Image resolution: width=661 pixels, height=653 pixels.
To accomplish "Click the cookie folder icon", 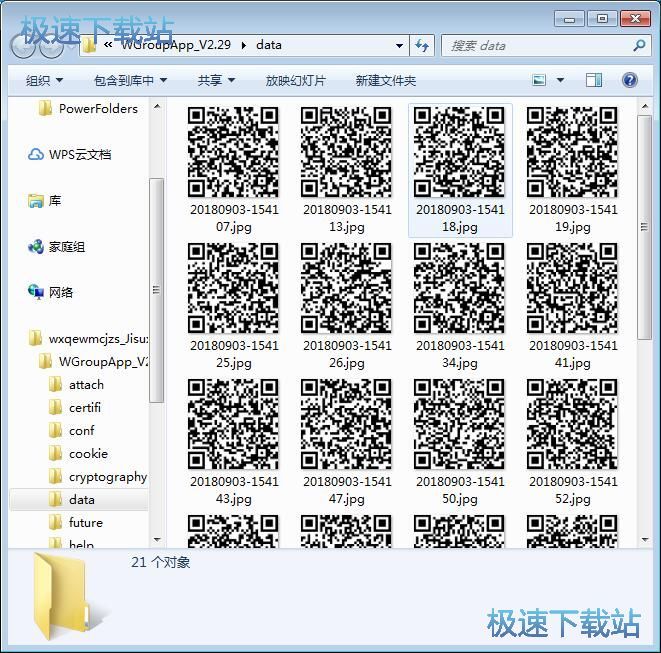I will pos(55,454).
